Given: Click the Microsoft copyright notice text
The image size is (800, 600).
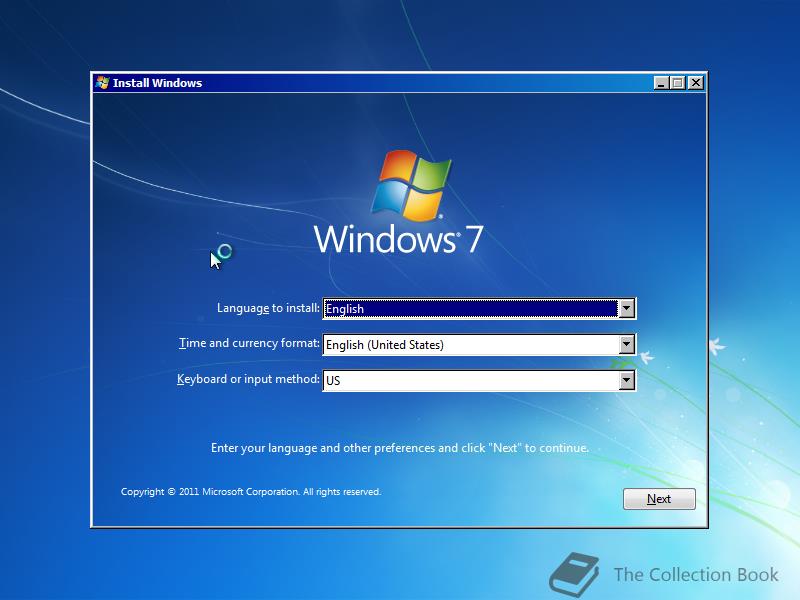Looking at the screenshot, I should tap(251, 492).
